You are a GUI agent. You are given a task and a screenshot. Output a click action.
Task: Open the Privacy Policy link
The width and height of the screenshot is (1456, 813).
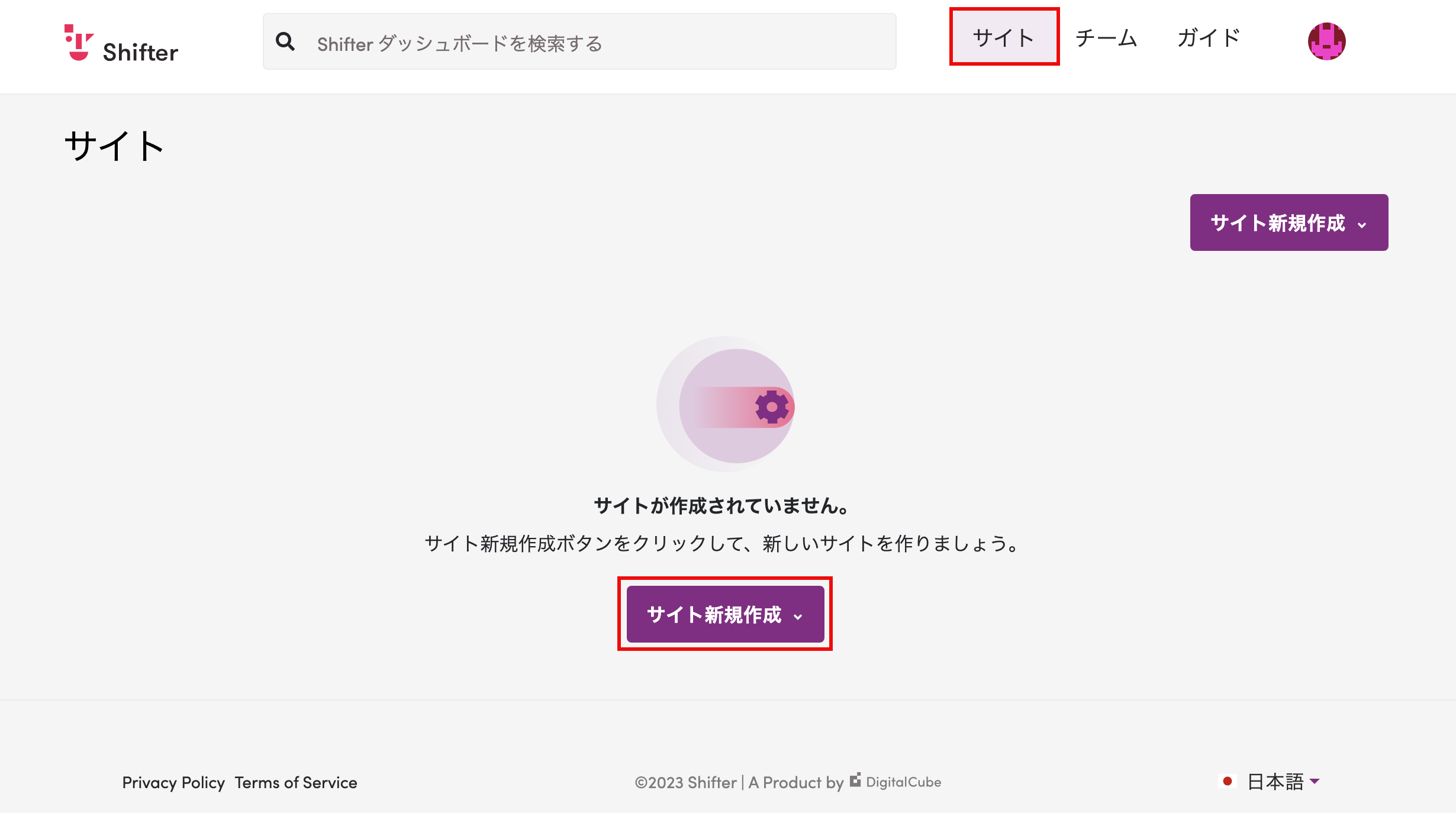point(173,782)
